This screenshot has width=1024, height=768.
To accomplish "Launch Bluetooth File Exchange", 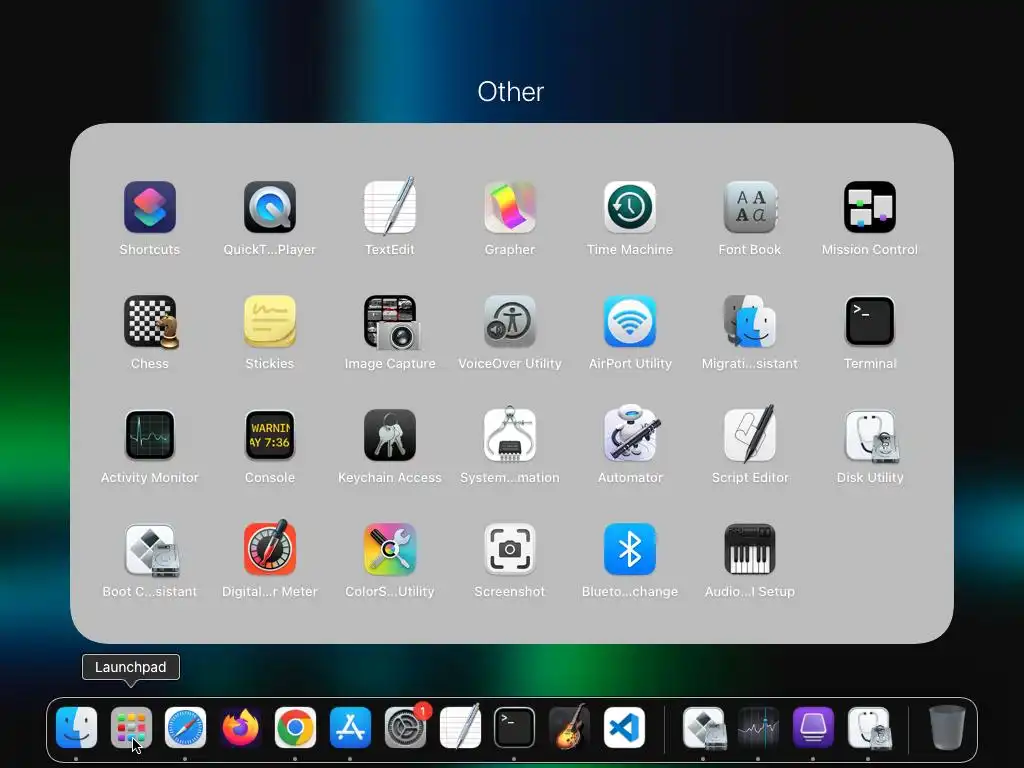I will point(630,549).
